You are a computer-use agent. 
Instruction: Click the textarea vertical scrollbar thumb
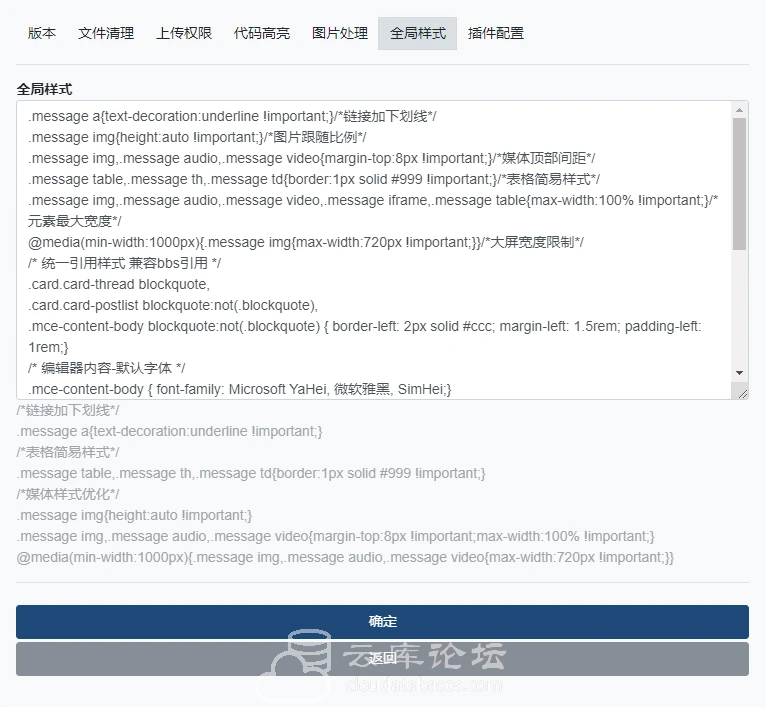click(x=740, y=184)
